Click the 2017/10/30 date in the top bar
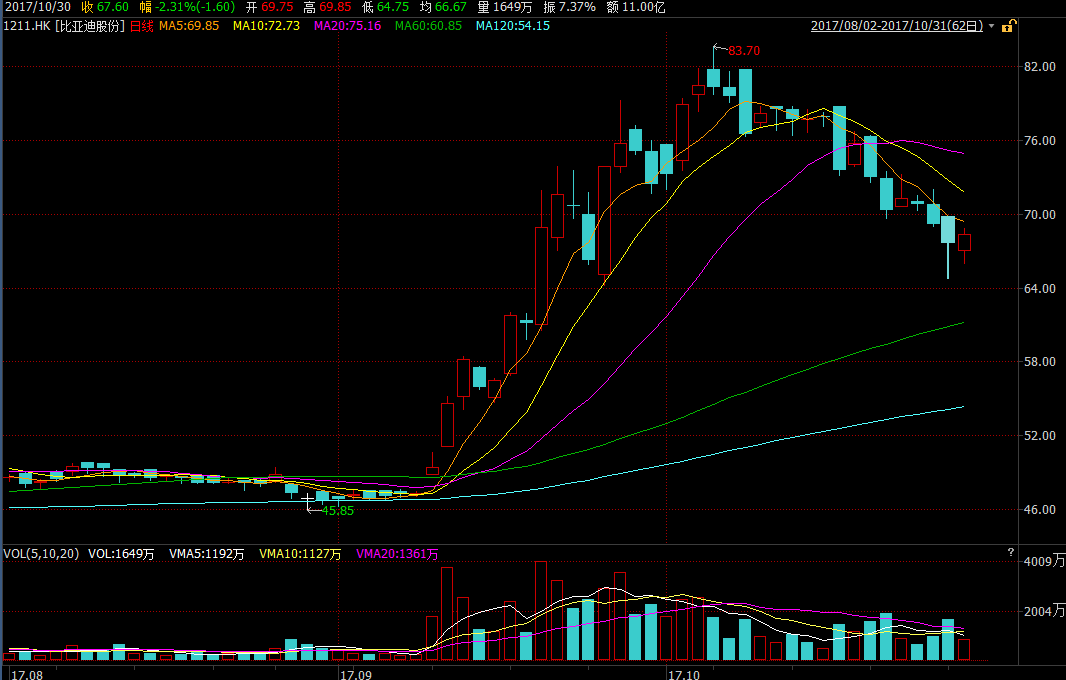This screenshot has height=680, width=1066. (x=37, y=7)
